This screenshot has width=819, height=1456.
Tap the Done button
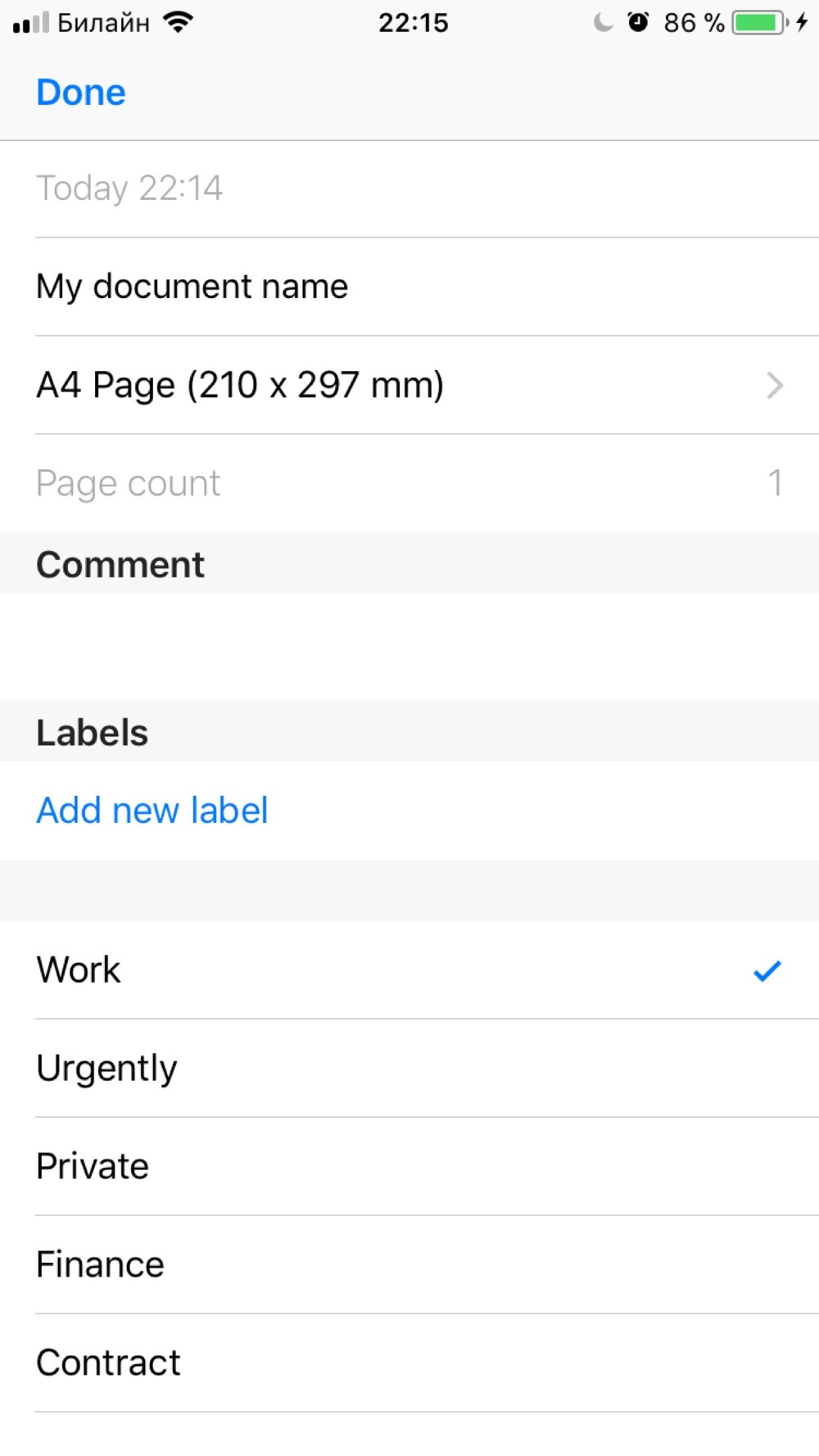point(81,93)
